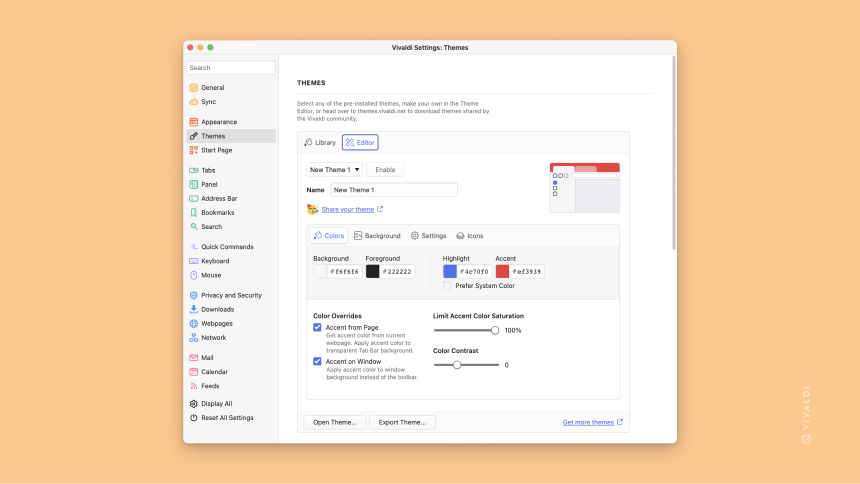Click the Accent hex value field
Viewport: 860px width, 484px height.
click(x=527, y=271)
